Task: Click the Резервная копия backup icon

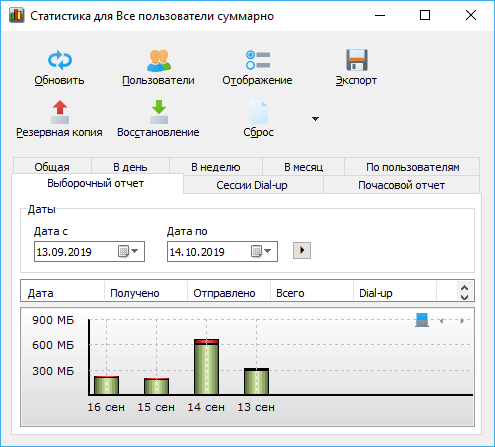Action: (x=60, y=112)
